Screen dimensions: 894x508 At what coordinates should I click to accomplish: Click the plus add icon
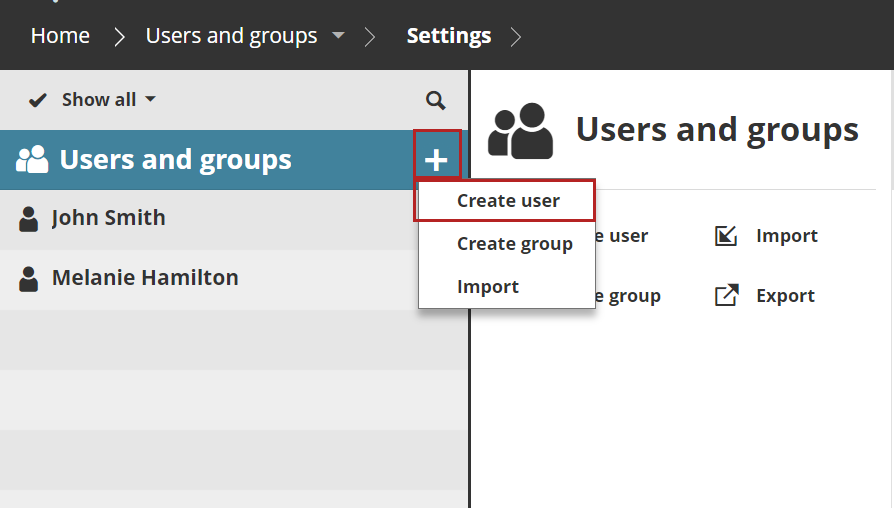click(x=436, y=159)
